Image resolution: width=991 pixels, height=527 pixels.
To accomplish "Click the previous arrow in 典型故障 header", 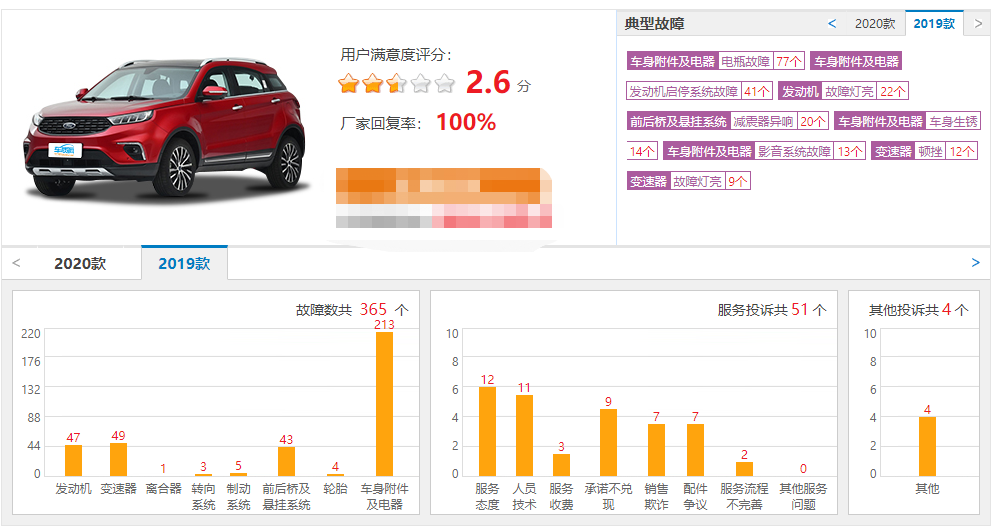I will [832, 24].
